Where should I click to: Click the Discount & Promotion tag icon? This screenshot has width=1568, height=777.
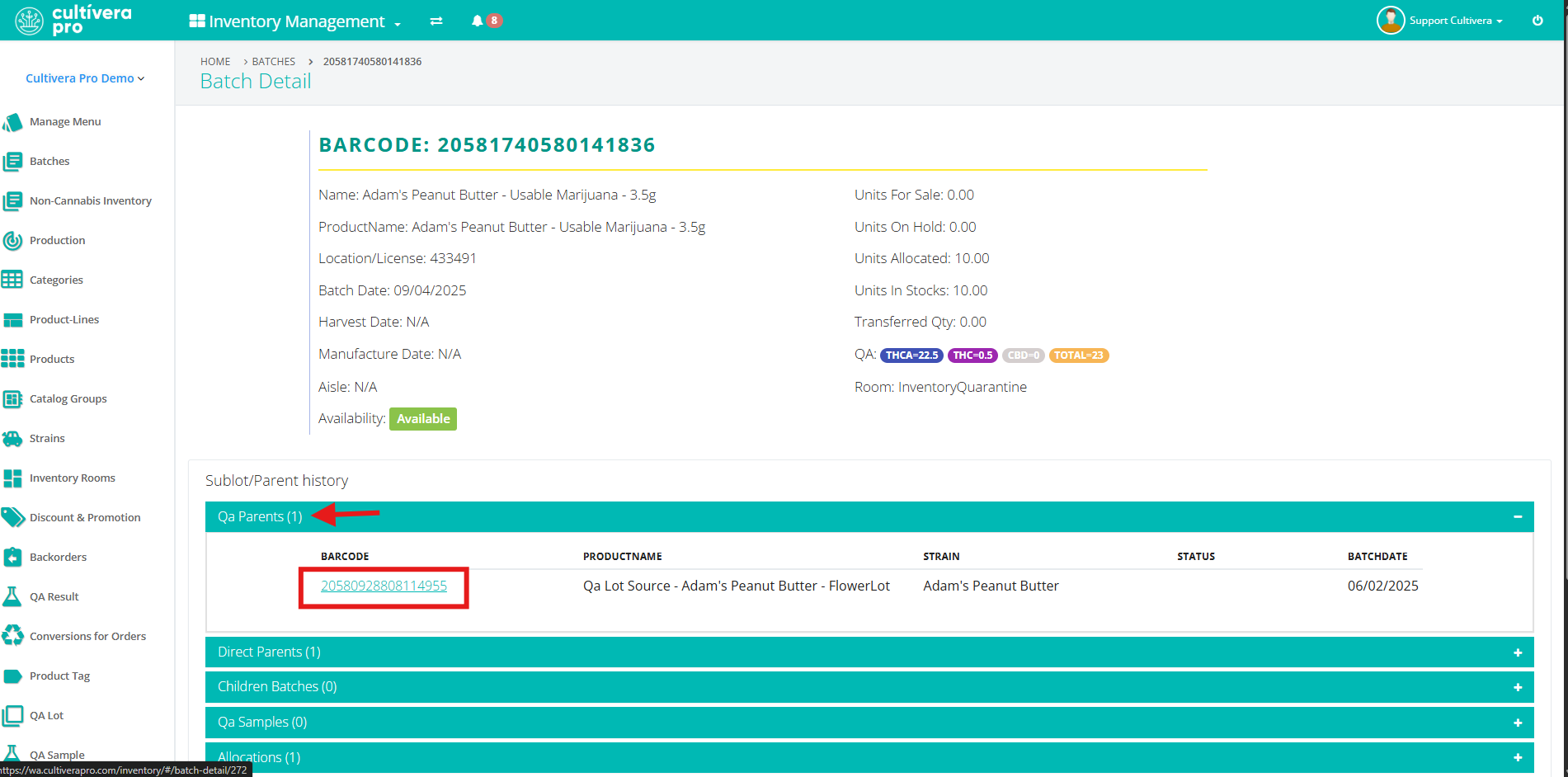tap(12, 518)
